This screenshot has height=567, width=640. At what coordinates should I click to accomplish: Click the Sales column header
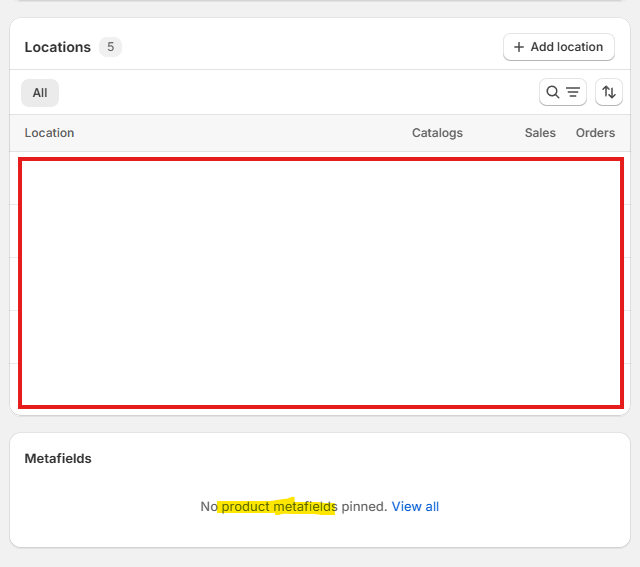click(540, 133)
